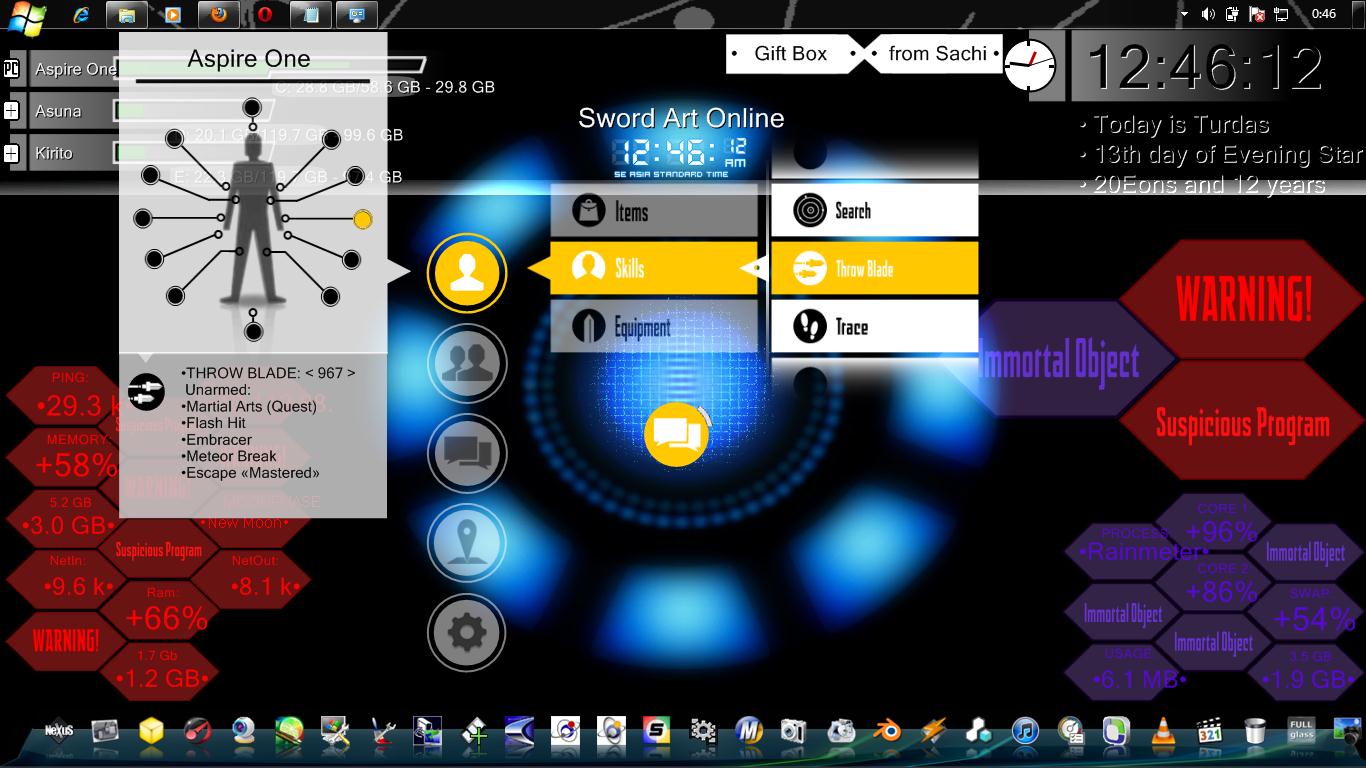
Task: Open Media Player Classic 321 dock icon
Action: 1209,731
